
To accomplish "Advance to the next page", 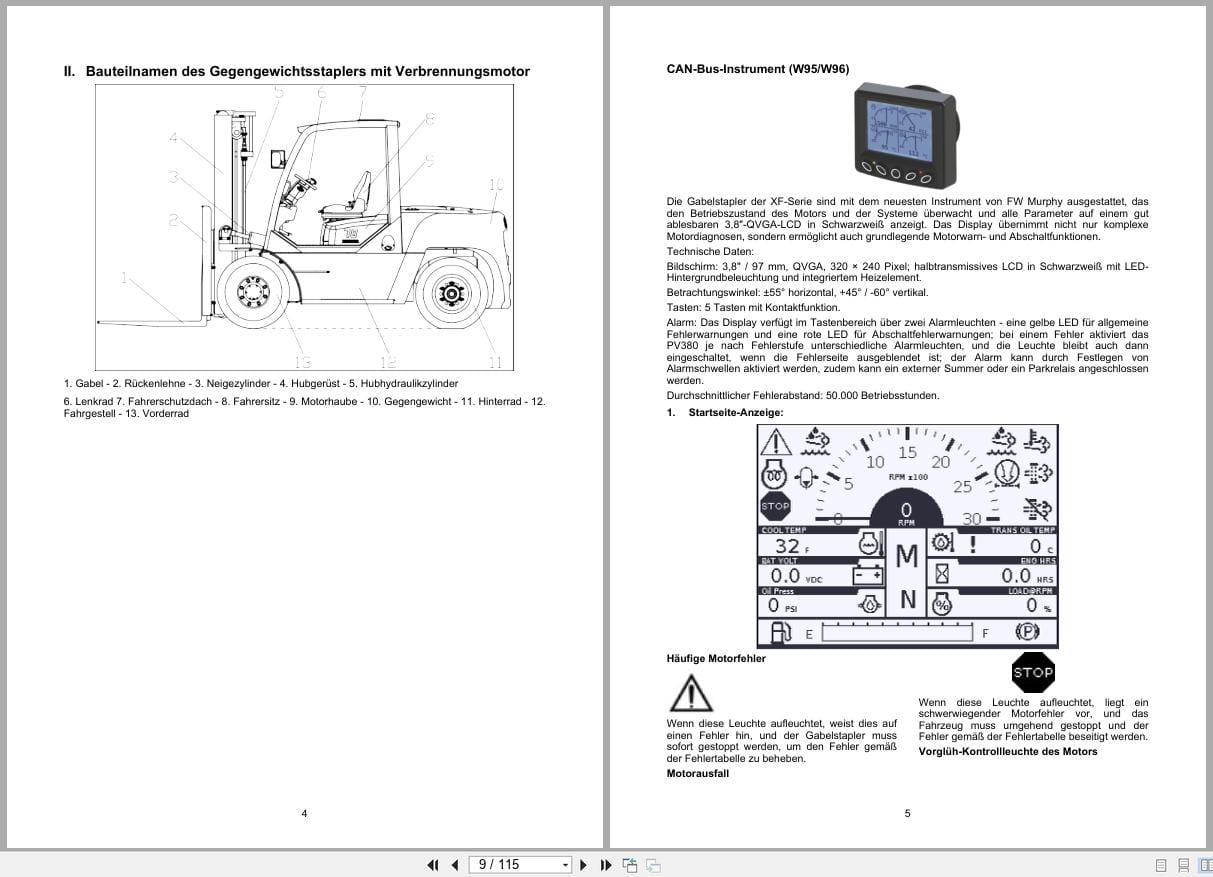I will click(x=584, y=864).
